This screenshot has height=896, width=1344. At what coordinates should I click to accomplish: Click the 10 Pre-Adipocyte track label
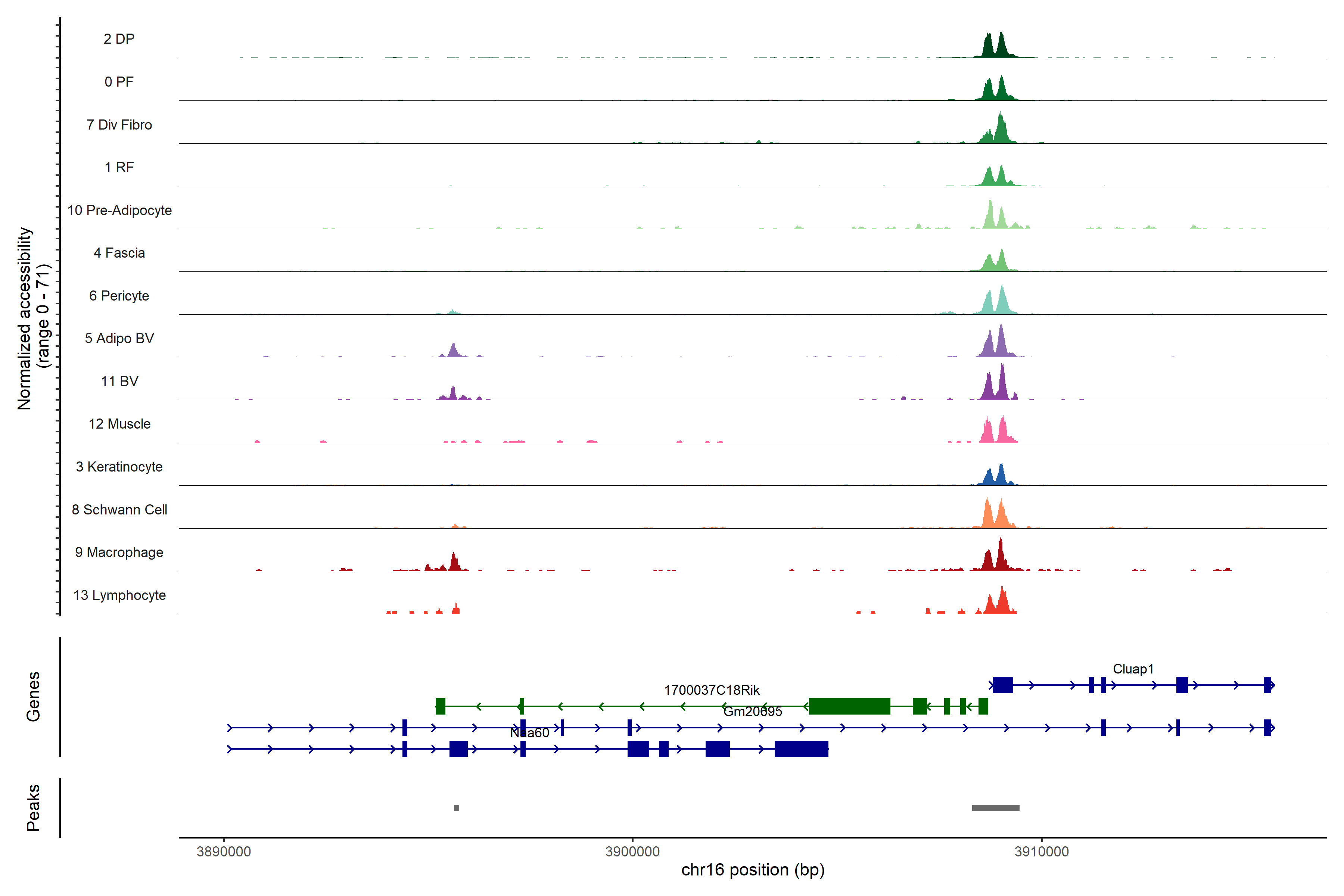click(119, 210)
